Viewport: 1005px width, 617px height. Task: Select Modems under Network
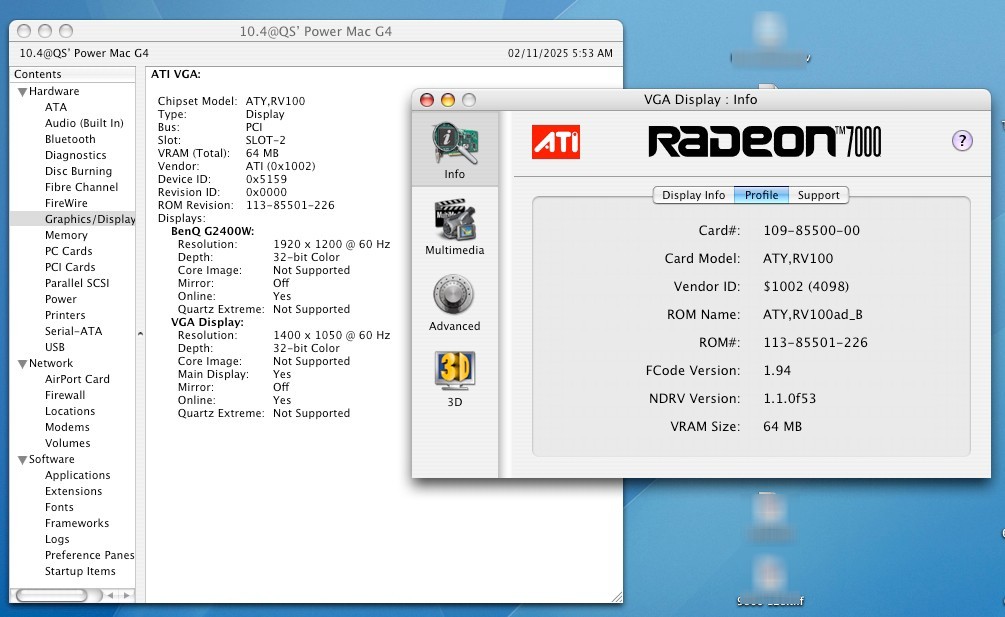click(x=67, y=427)
